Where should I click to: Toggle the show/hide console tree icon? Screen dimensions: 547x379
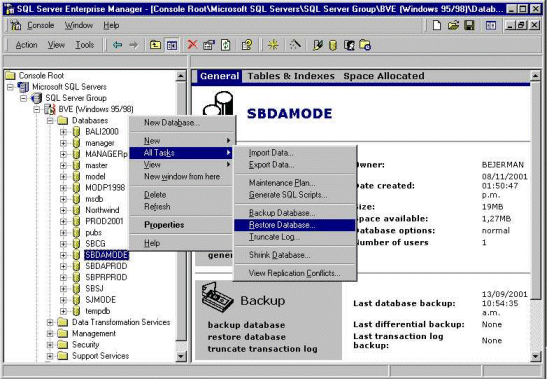pos(172,45)
